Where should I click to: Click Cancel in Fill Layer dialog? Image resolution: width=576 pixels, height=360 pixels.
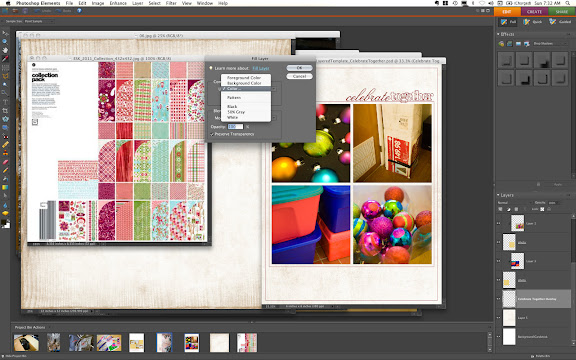pyautogui.click(x=299, y=76)
